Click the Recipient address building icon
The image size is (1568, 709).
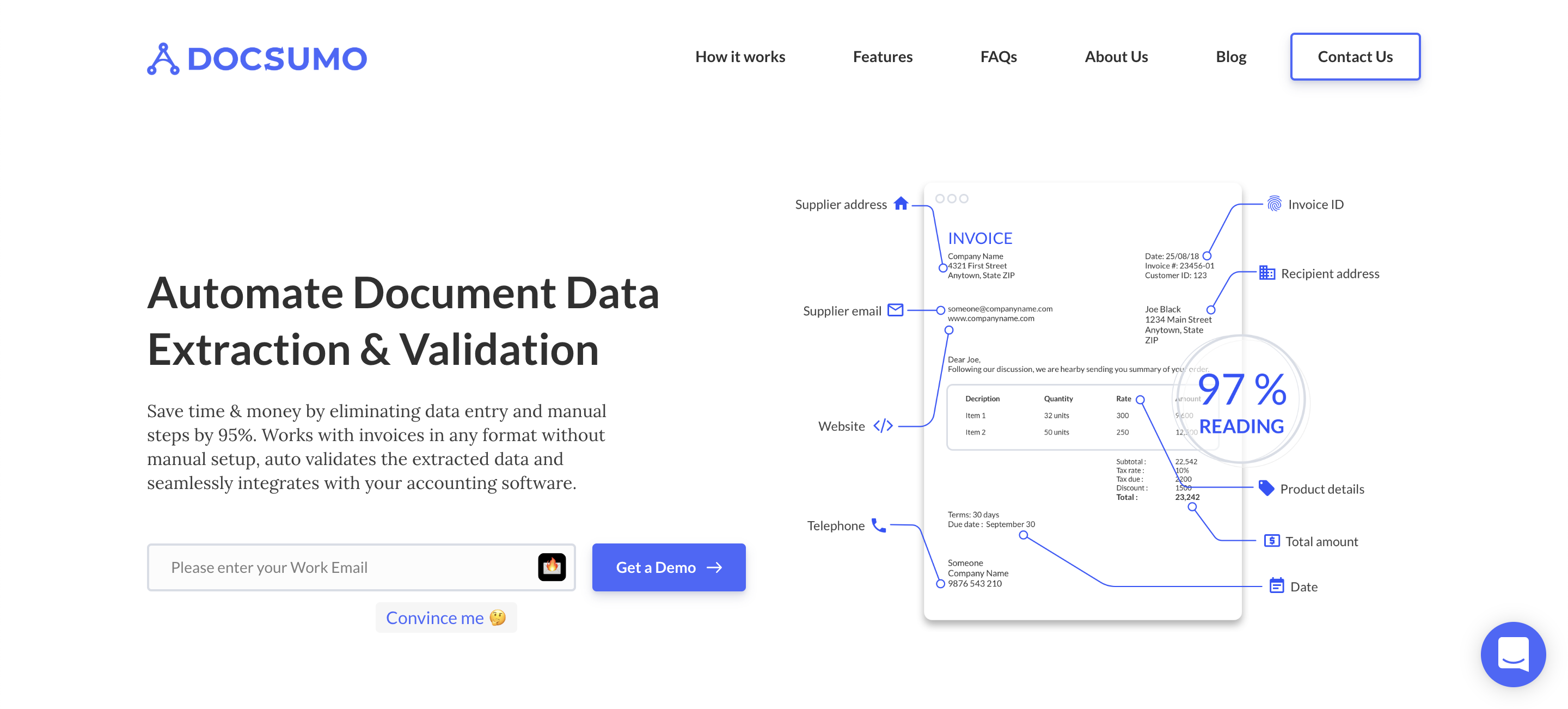click(1267, 273)
